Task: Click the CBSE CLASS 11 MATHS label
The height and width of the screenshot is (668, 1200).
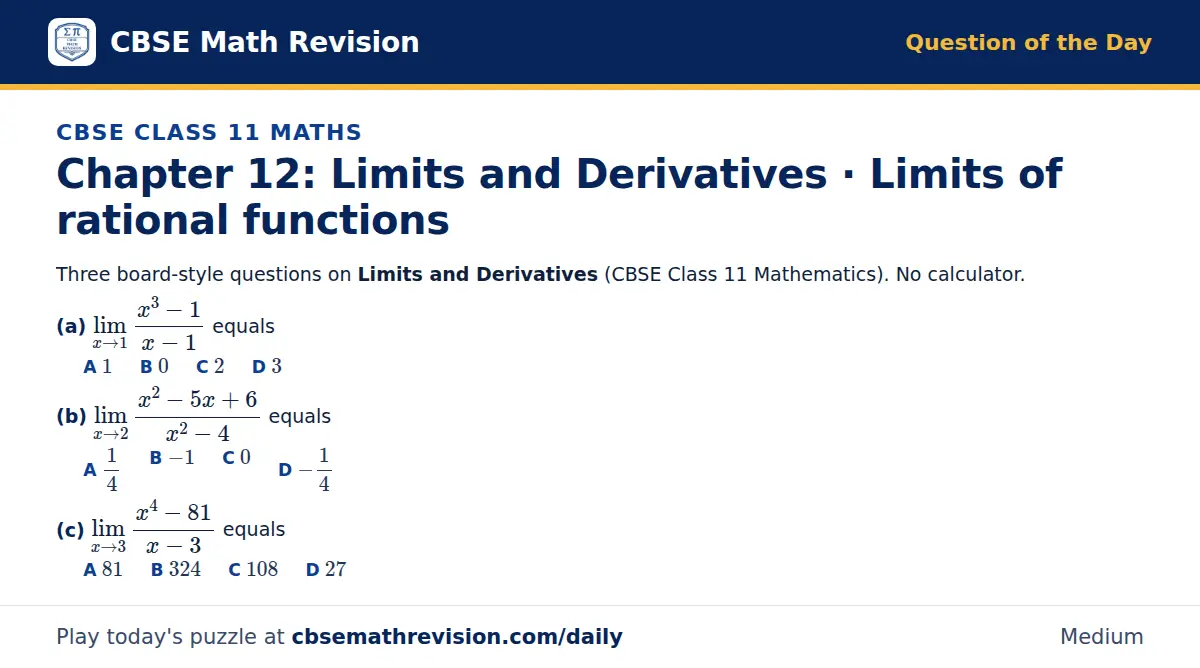Action: tap(209, 132)
